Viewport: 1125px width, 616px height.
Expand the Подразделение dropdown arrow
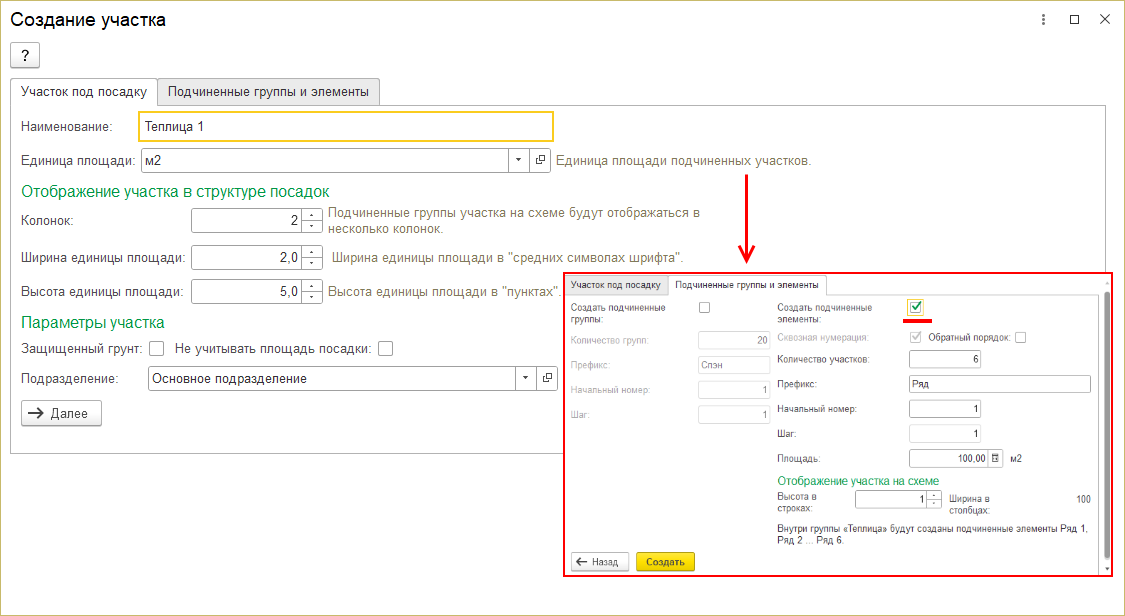(x=526, y=378)
